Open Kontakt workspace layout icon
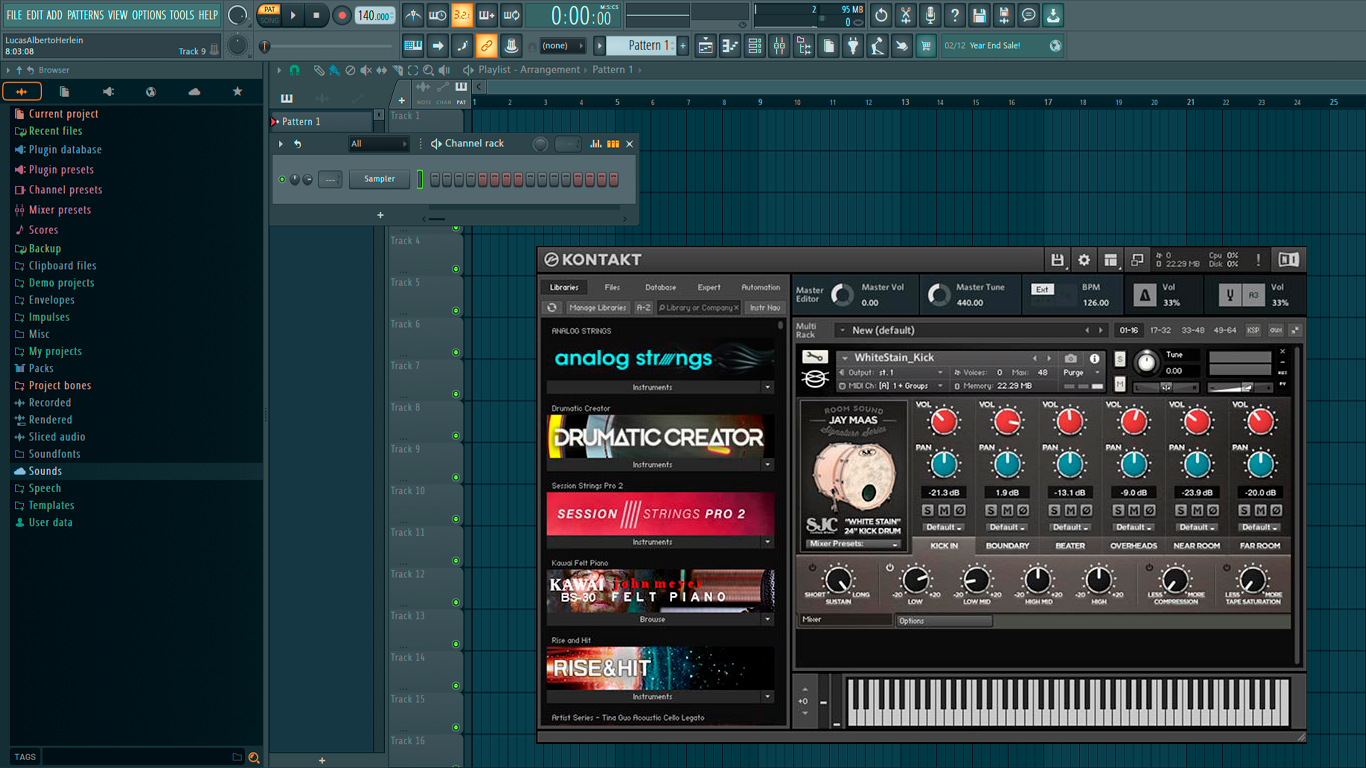1366x768 pixels. point(1110,260)
